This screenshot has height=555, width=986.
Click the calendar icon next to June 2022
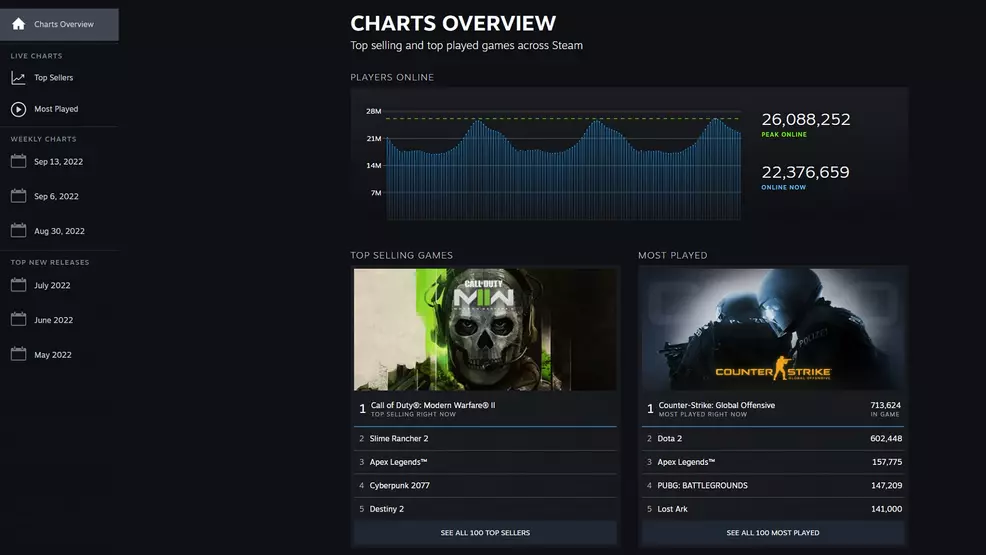point(18,320)
